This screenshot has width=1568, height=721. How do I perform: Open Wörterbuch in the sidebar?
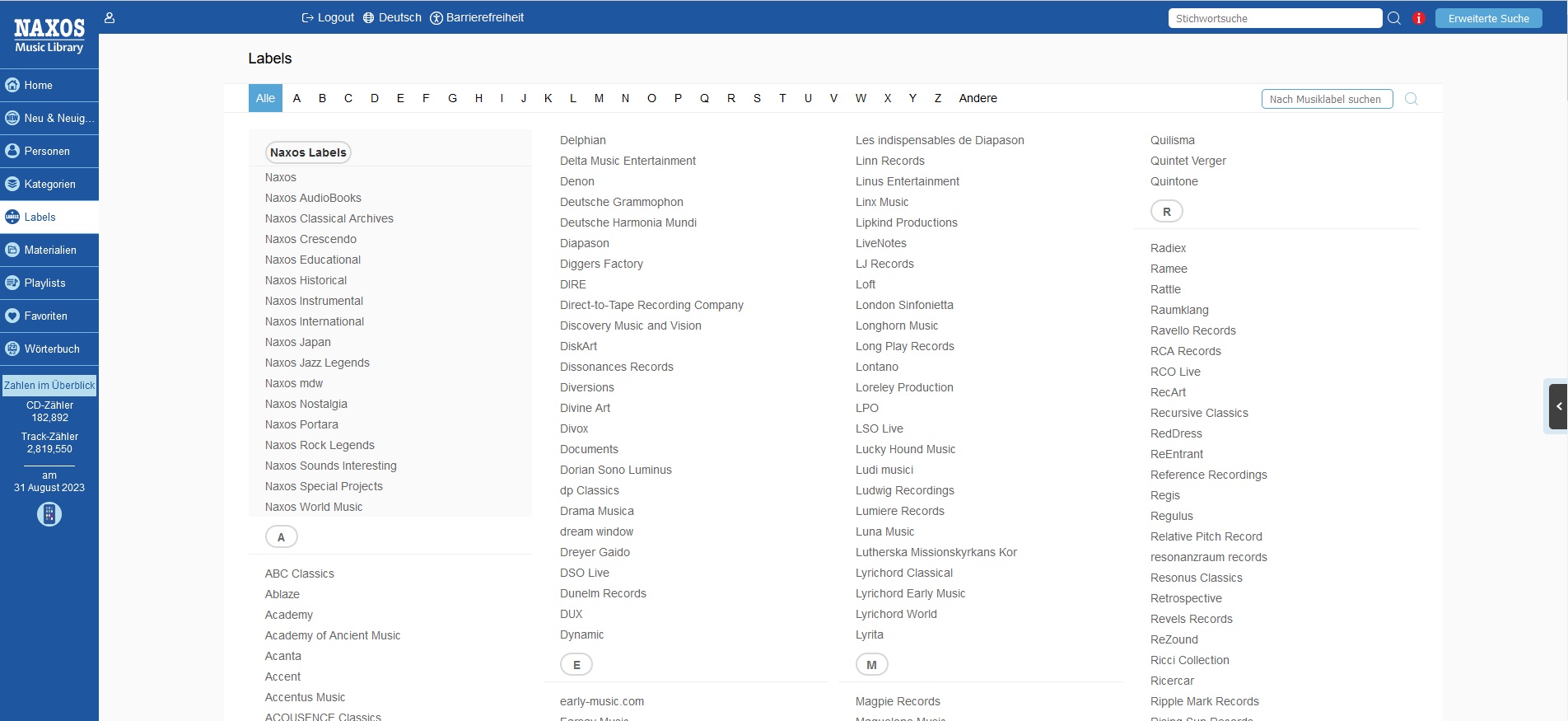click(51, 349)
